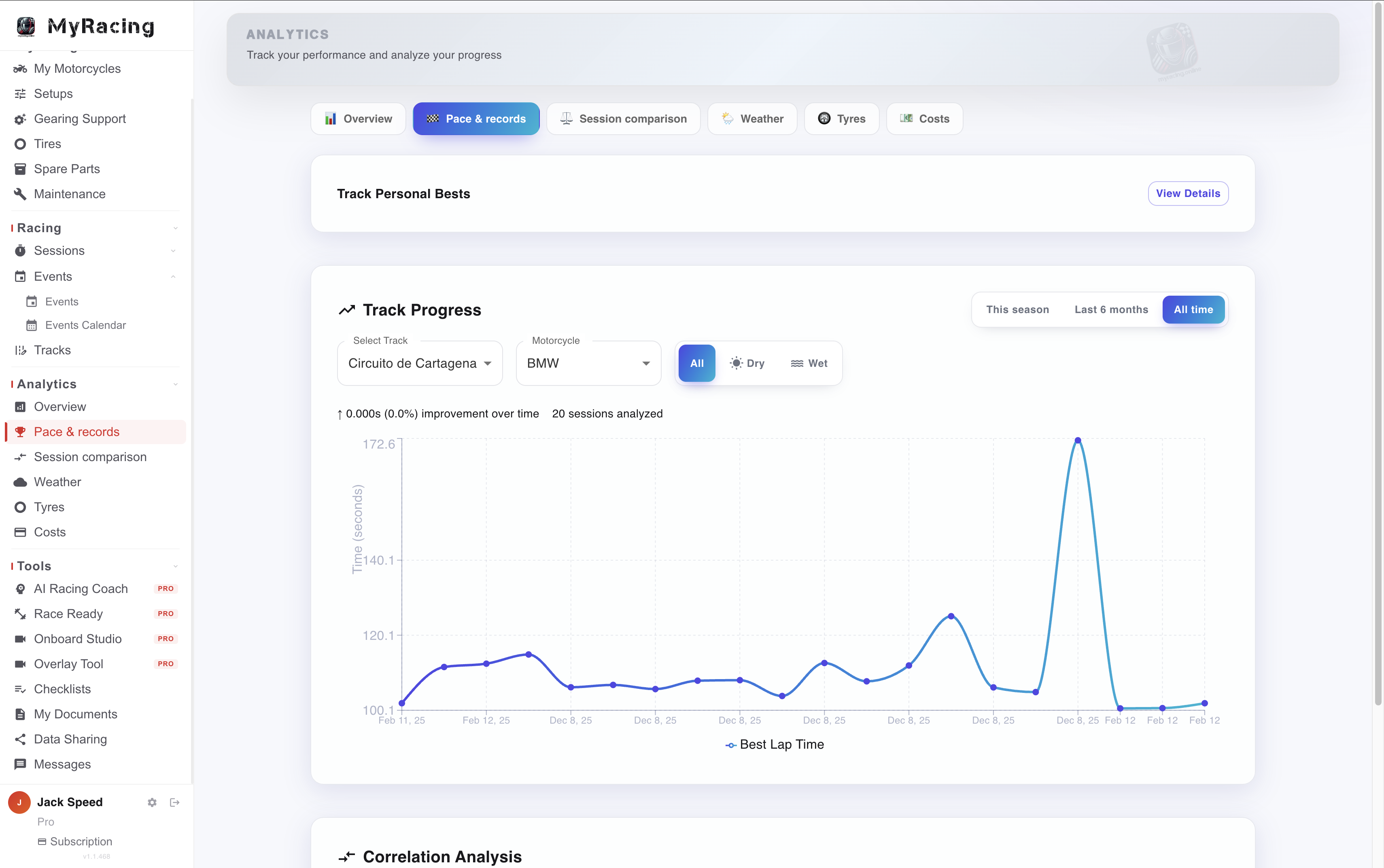The width and height of the screenshot is (1384, 868).
Task: Switch to the Costs tab
Action: coord(925,119)
